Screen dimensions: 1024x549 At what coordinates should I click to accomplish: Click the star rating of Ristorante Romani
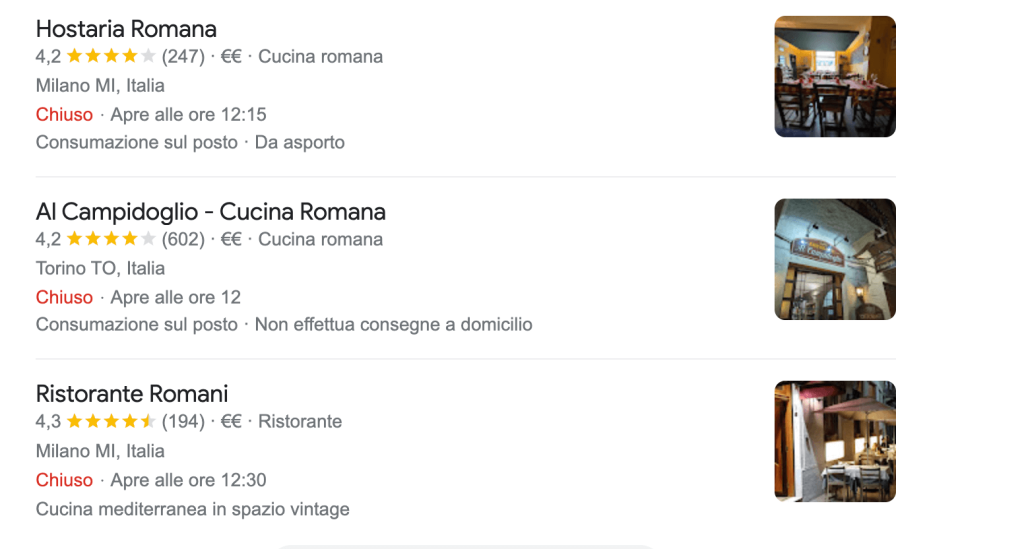(x=111, y=421)
